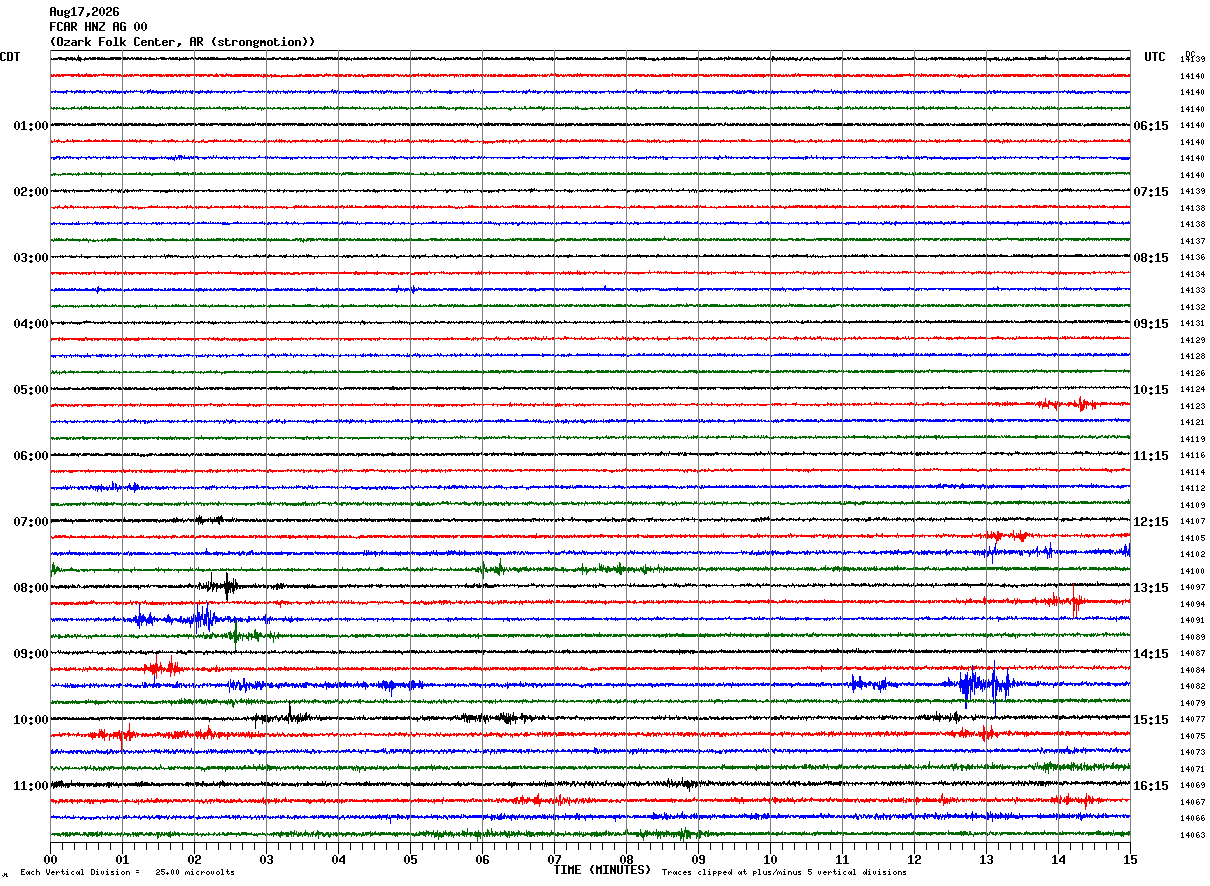Screen dimensions: 1210x886
Task: Click the UTC timezone header
Action: point(1155,57)
